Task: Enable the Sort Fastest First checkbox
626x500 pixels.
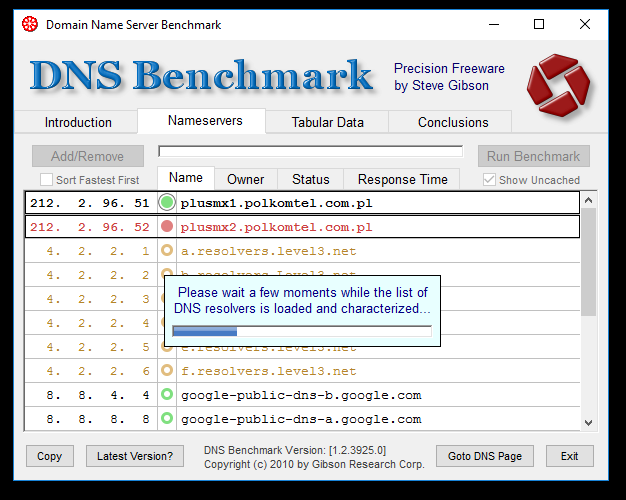Action: [x=46, y=180]
